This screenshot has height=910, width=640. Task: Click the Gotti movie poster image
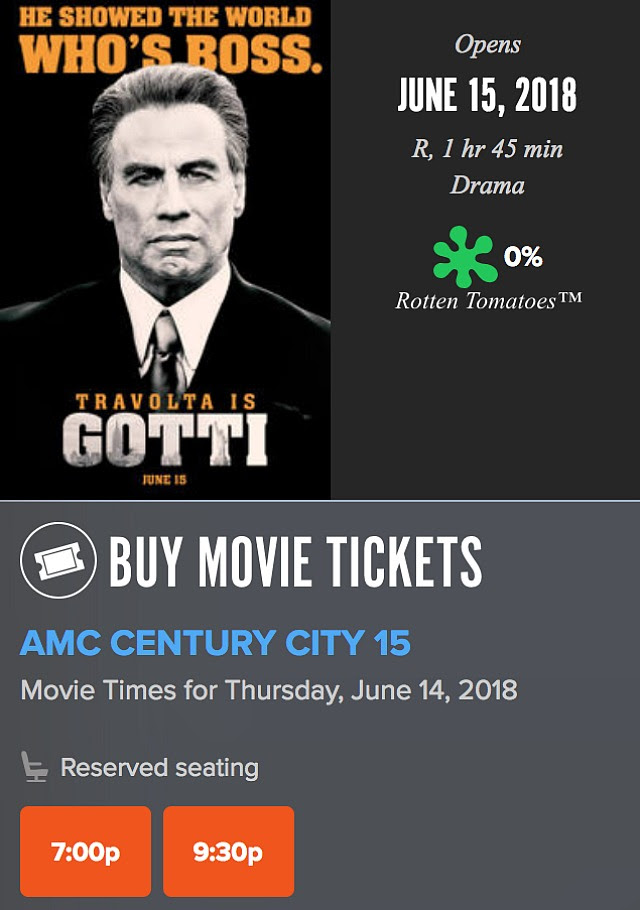point(165,250)
